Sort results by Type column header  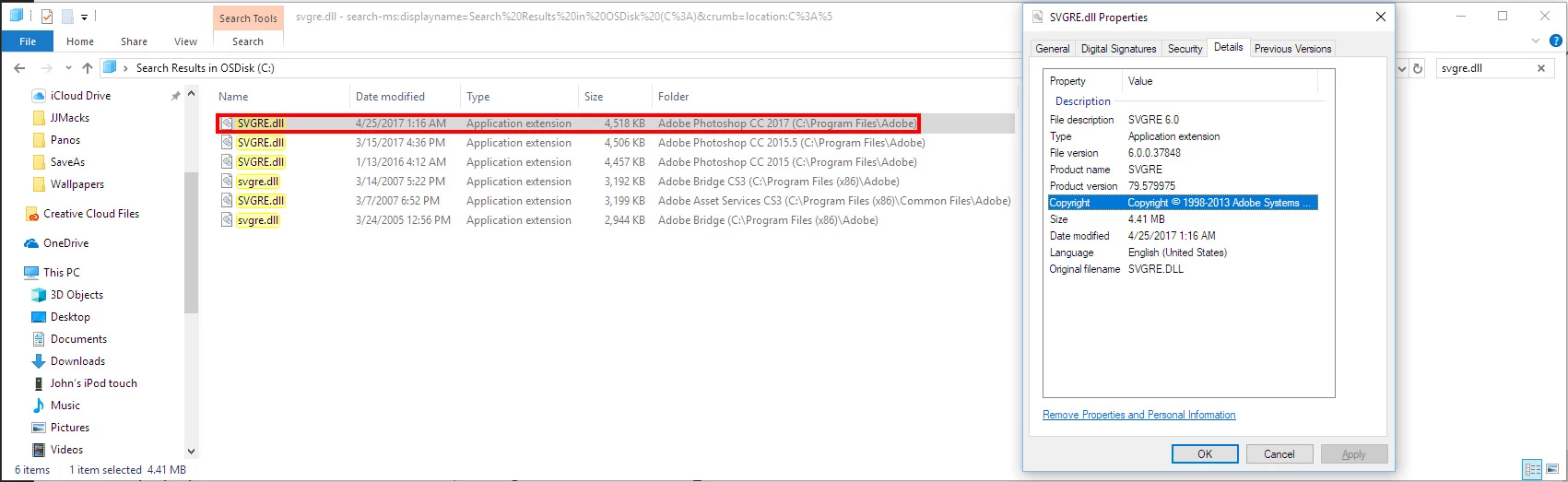(x=519, y=97)
